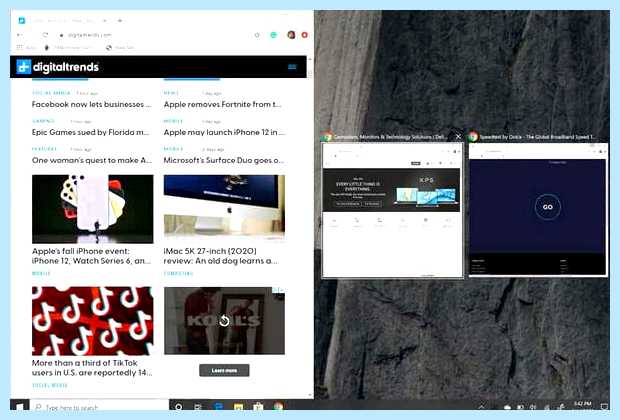620x420 pixels.
Task: Close the Dell window thumbnail
Action: 458,137
